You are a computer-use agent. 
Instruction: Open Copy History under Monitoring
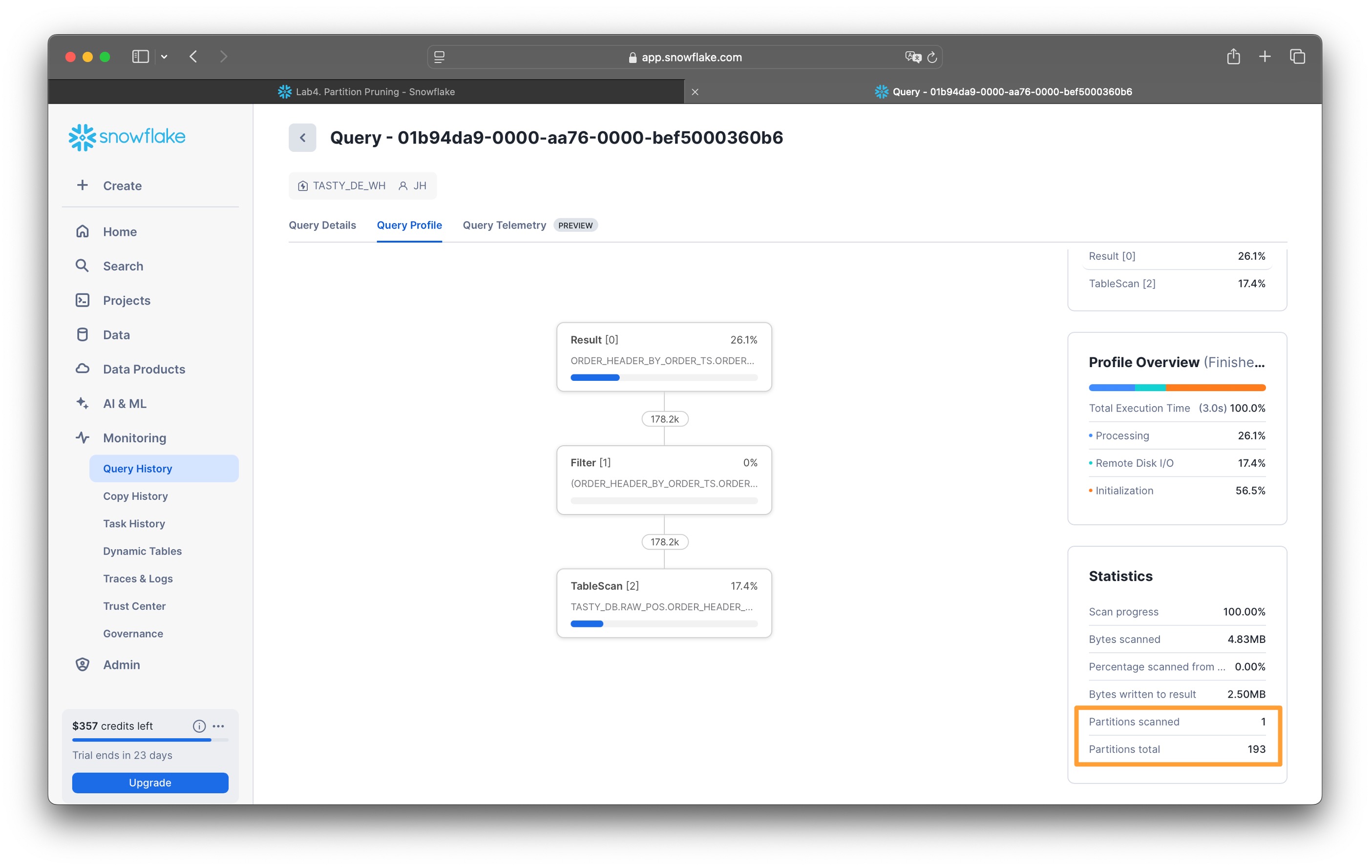click(x=135, y=496)
